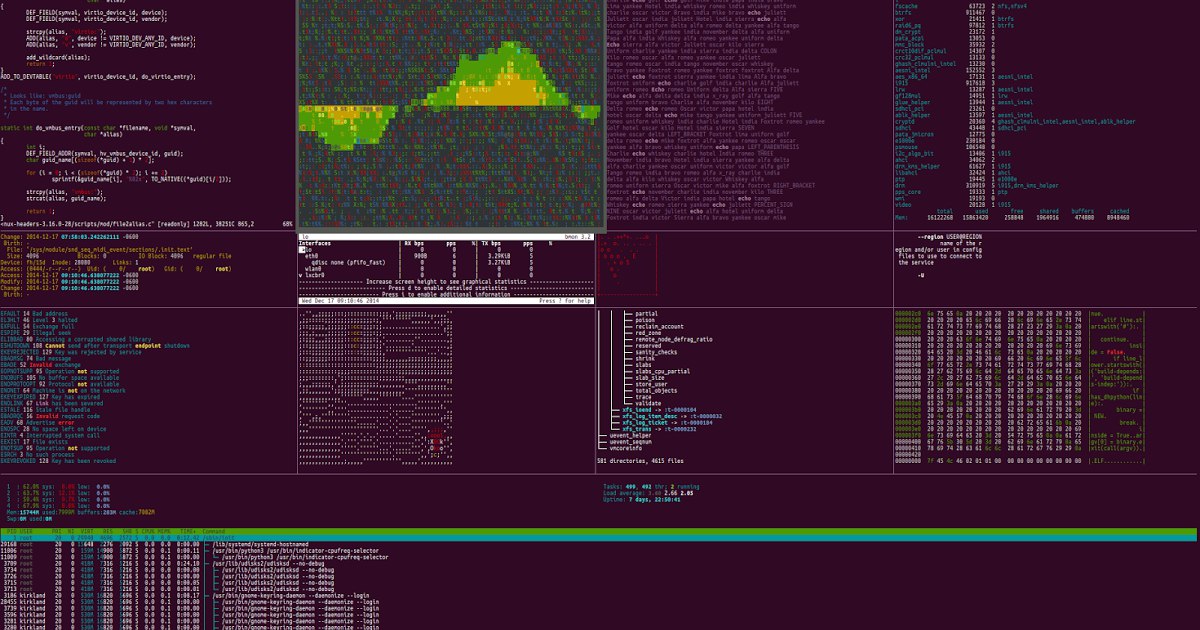Click the total_objects tree entry
Viewport: 1200px width, 630px height.
coord(656,391)
